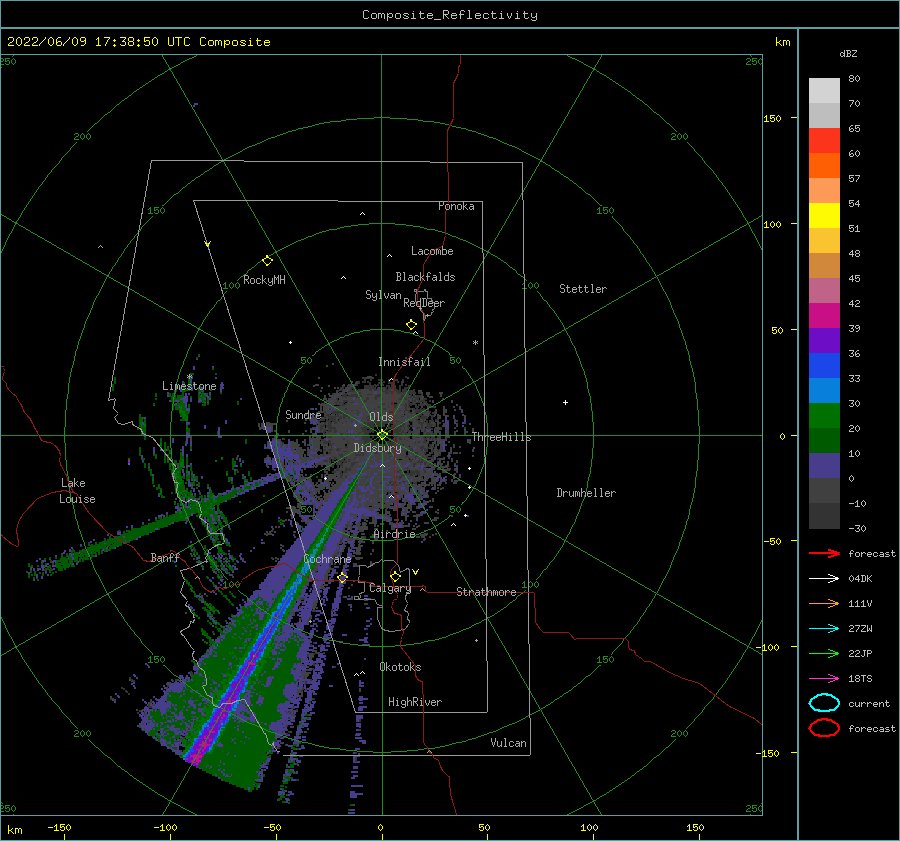This screenshot has height=841, width=900.
Task: Click the yellow radar-site marker between Olds and Didsbury
Action: (382, 435)
